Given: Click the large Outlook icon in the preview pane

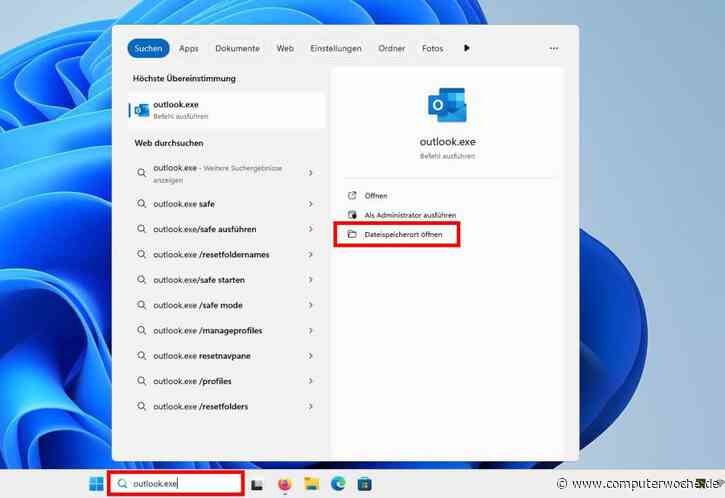Looking at the screenshot, I should [447, 105].
